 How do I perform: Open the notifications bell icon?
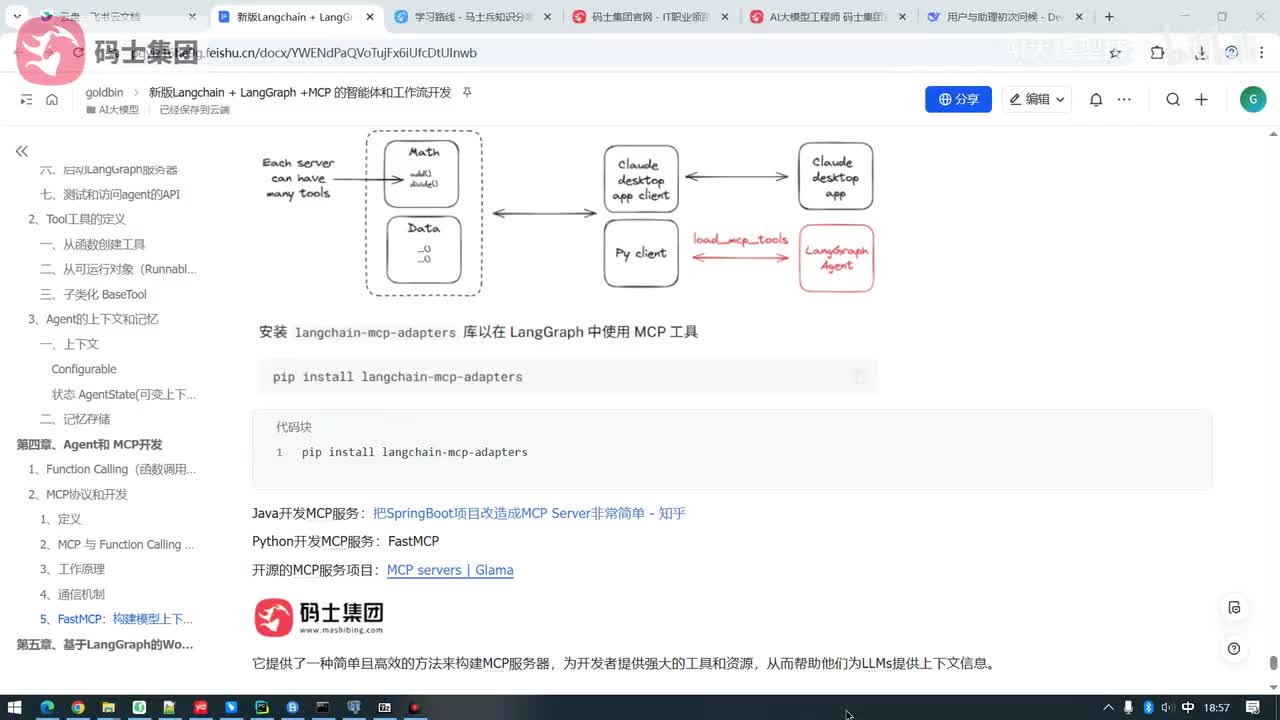(x=1096, y=99)
